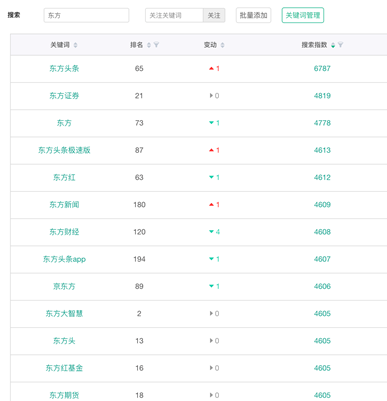387x401 pixels.
Task: Select rank 180 in the 东方新闻 row
Action: coord(139,205)
